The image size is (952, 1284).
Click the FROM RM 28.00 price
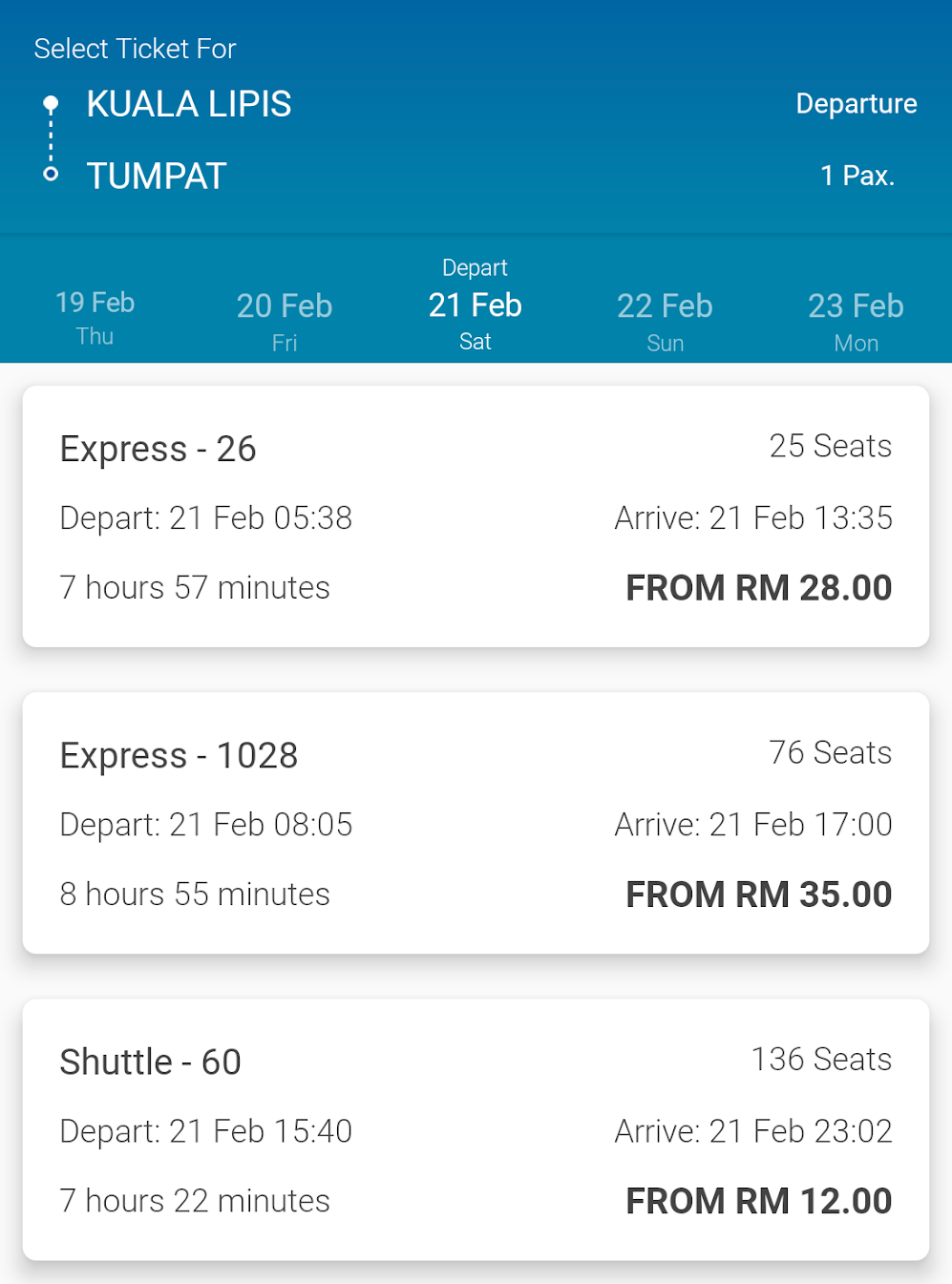[758, 588]
